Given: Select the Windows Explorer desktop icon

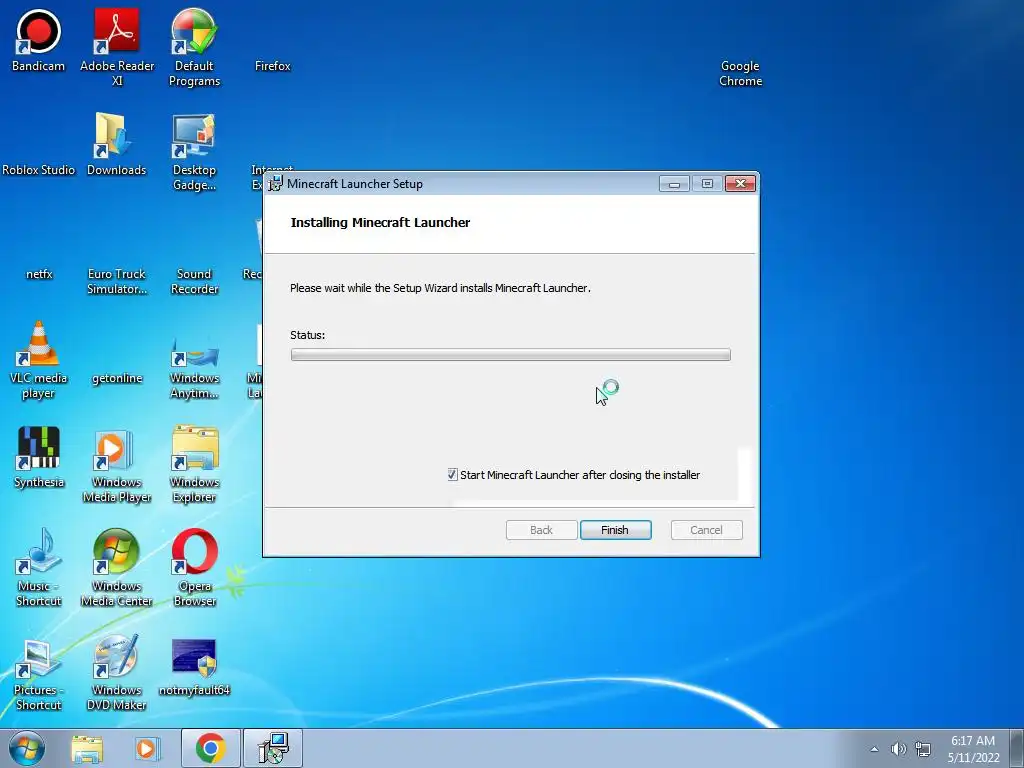Looking at the screenshot, I should click(x=194, y=465).
